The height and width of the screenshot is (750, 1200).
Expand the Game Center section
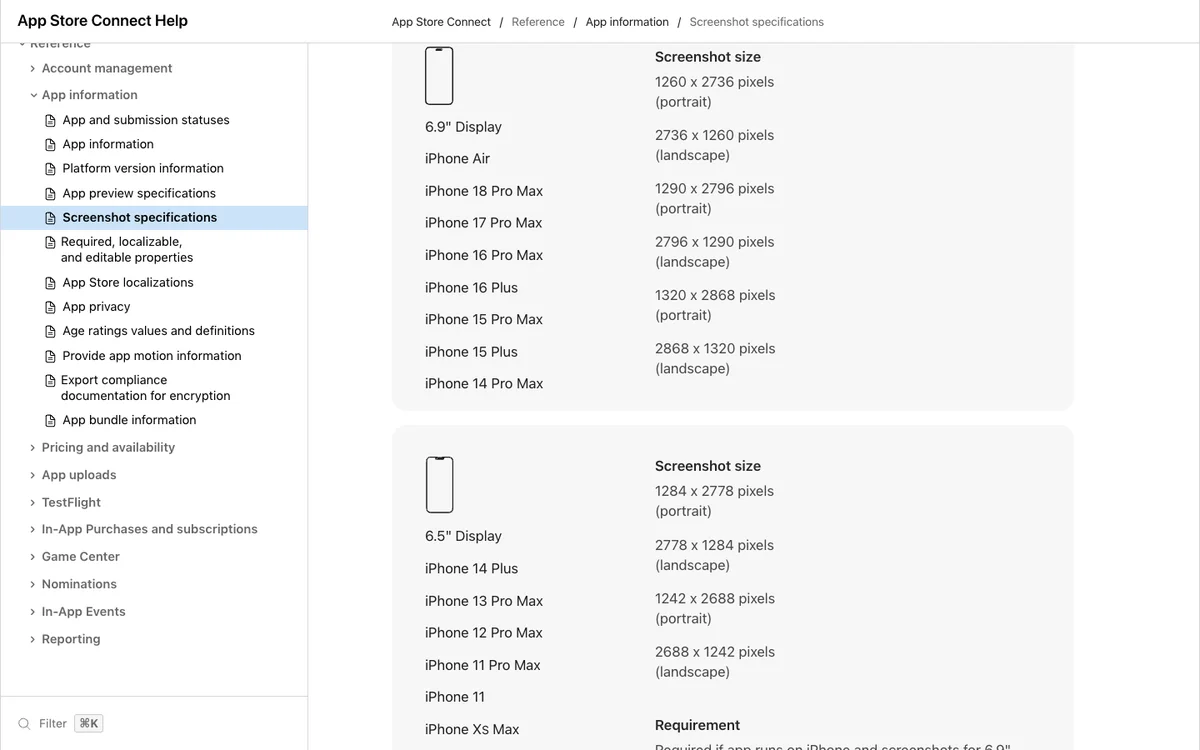point(33,557)
